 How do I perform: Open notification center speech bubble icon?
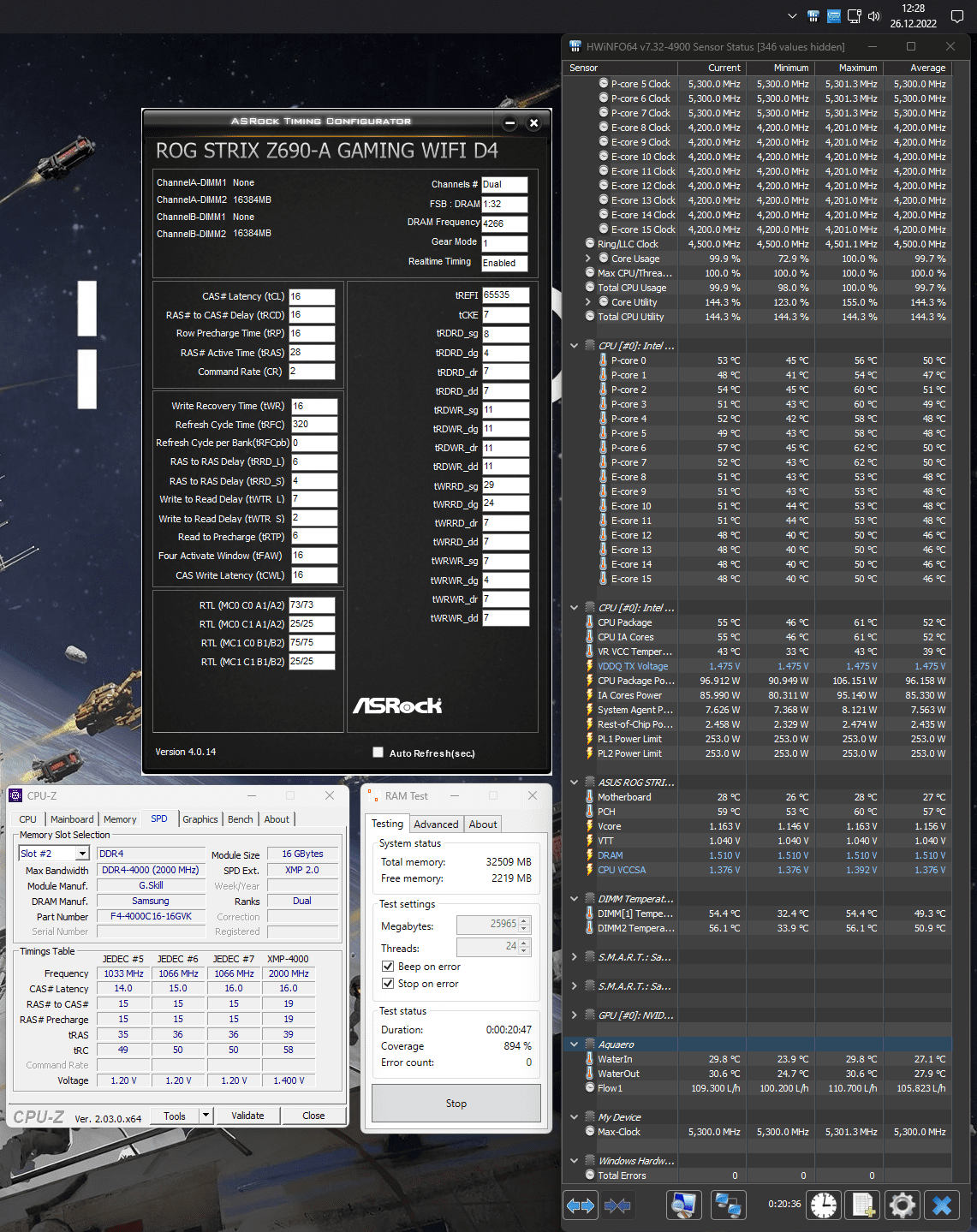point(957,16)
